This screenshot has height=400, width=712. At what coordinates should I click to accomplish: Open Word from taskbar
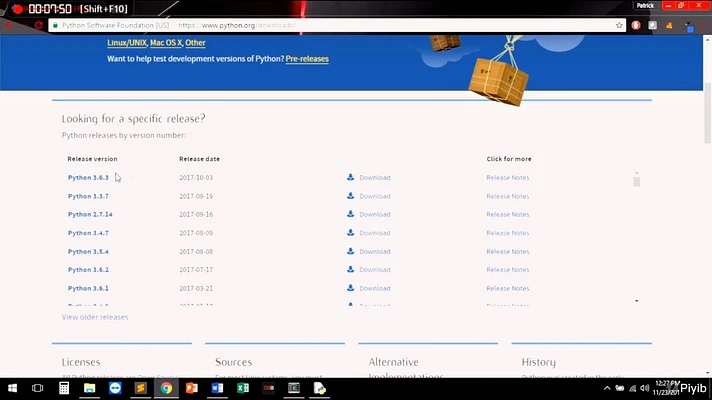coord(217,388)
